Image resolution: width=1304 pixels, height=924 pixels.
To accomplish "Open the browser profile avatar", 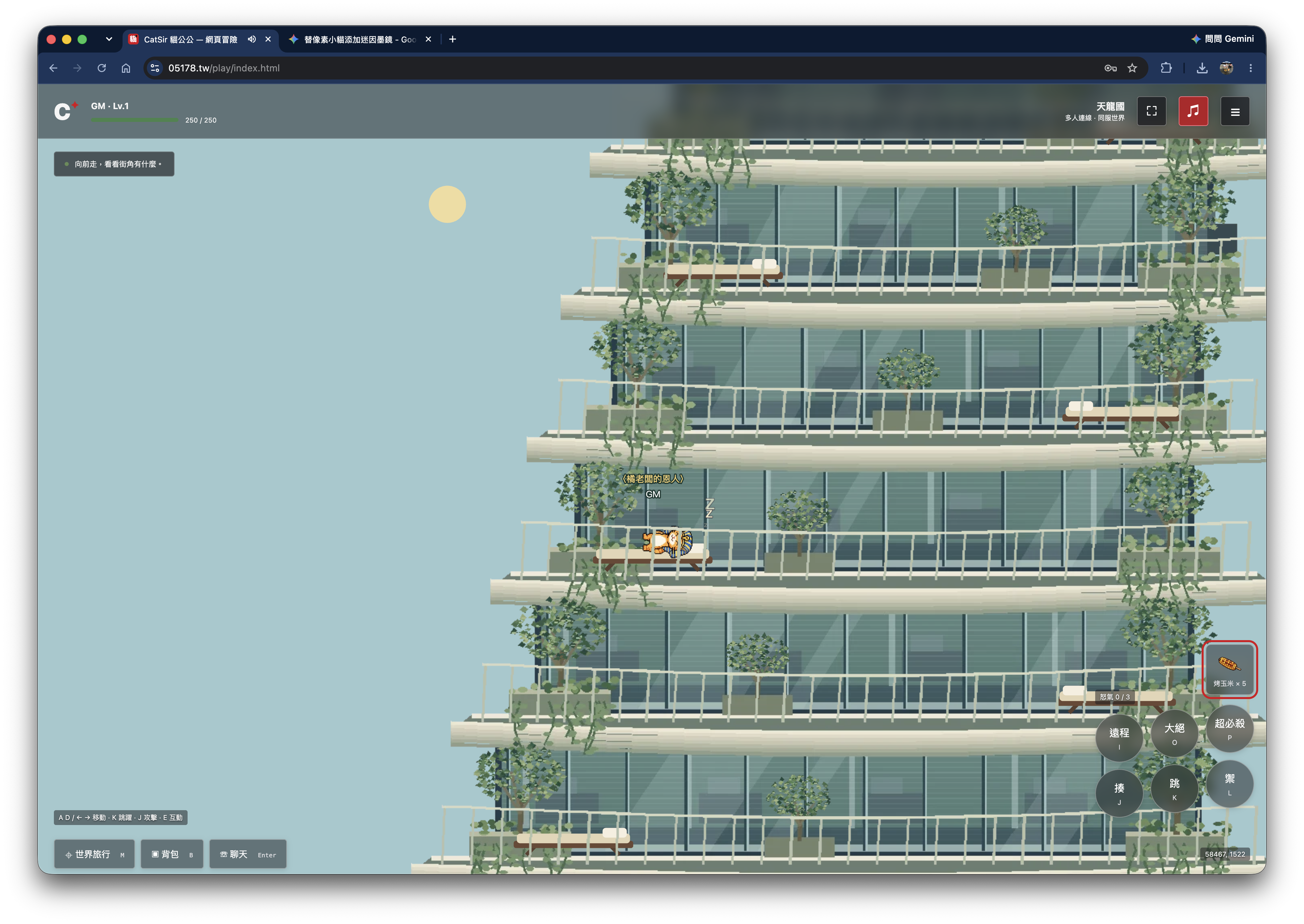I will point(1226,68).
